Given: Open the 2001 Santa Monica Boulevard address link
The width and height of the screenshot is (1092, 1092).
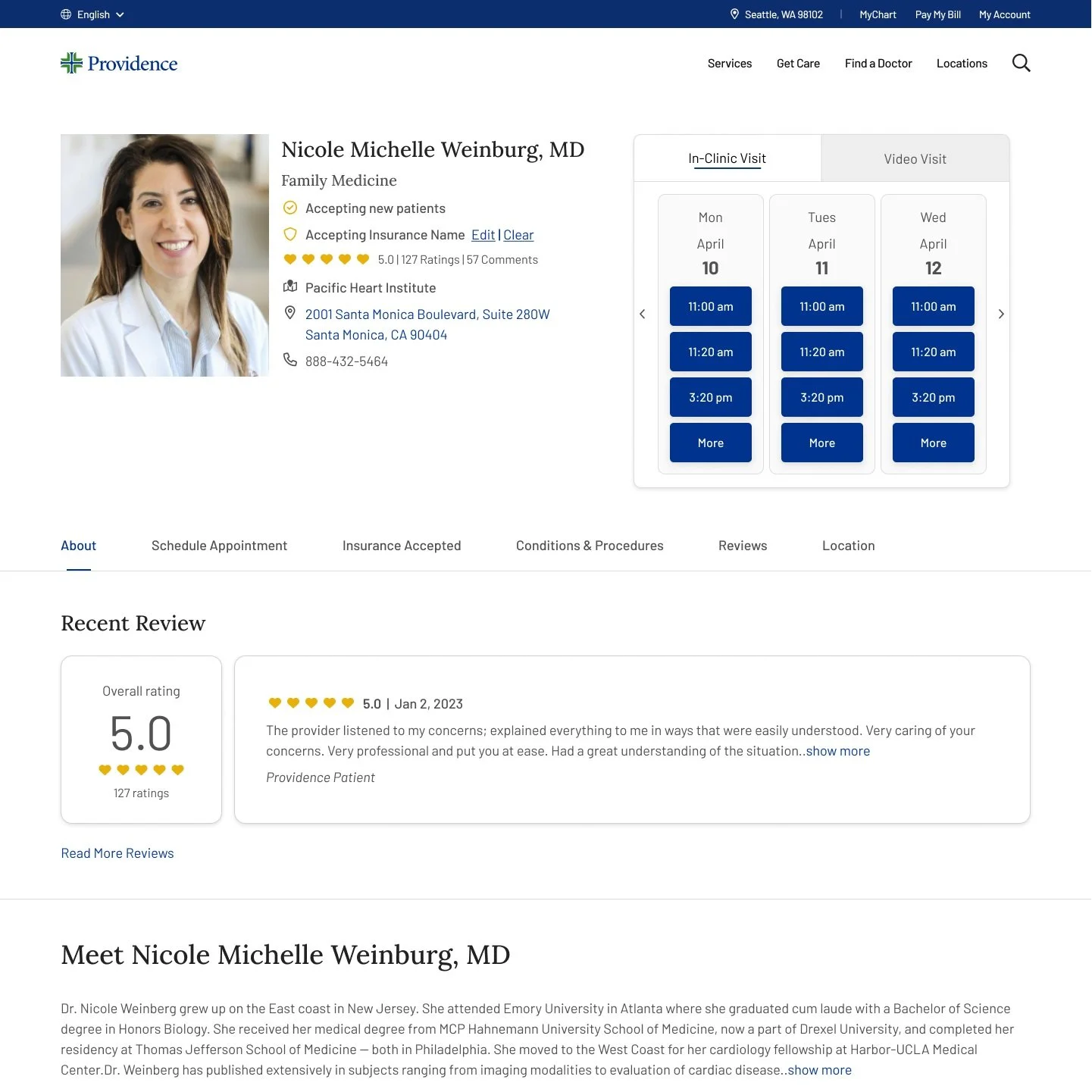Looking at the screenshot, I should (427, 324).
